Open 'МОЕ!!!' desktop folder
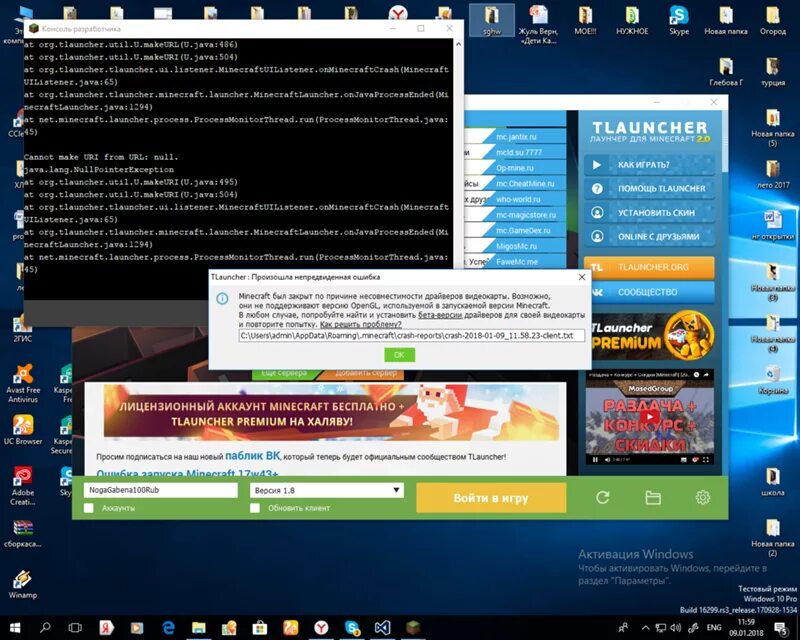The image size is (800, 640). click(x=585, y=20)
